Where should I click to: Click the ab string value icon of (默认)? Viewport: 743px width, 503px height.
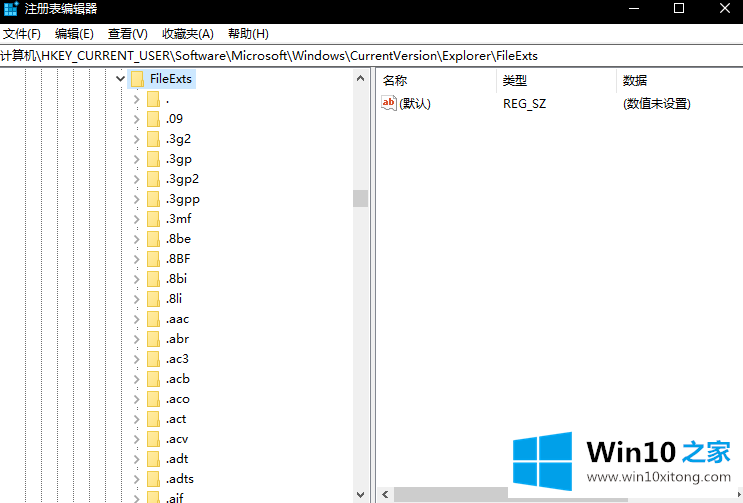tap(389, 103)
